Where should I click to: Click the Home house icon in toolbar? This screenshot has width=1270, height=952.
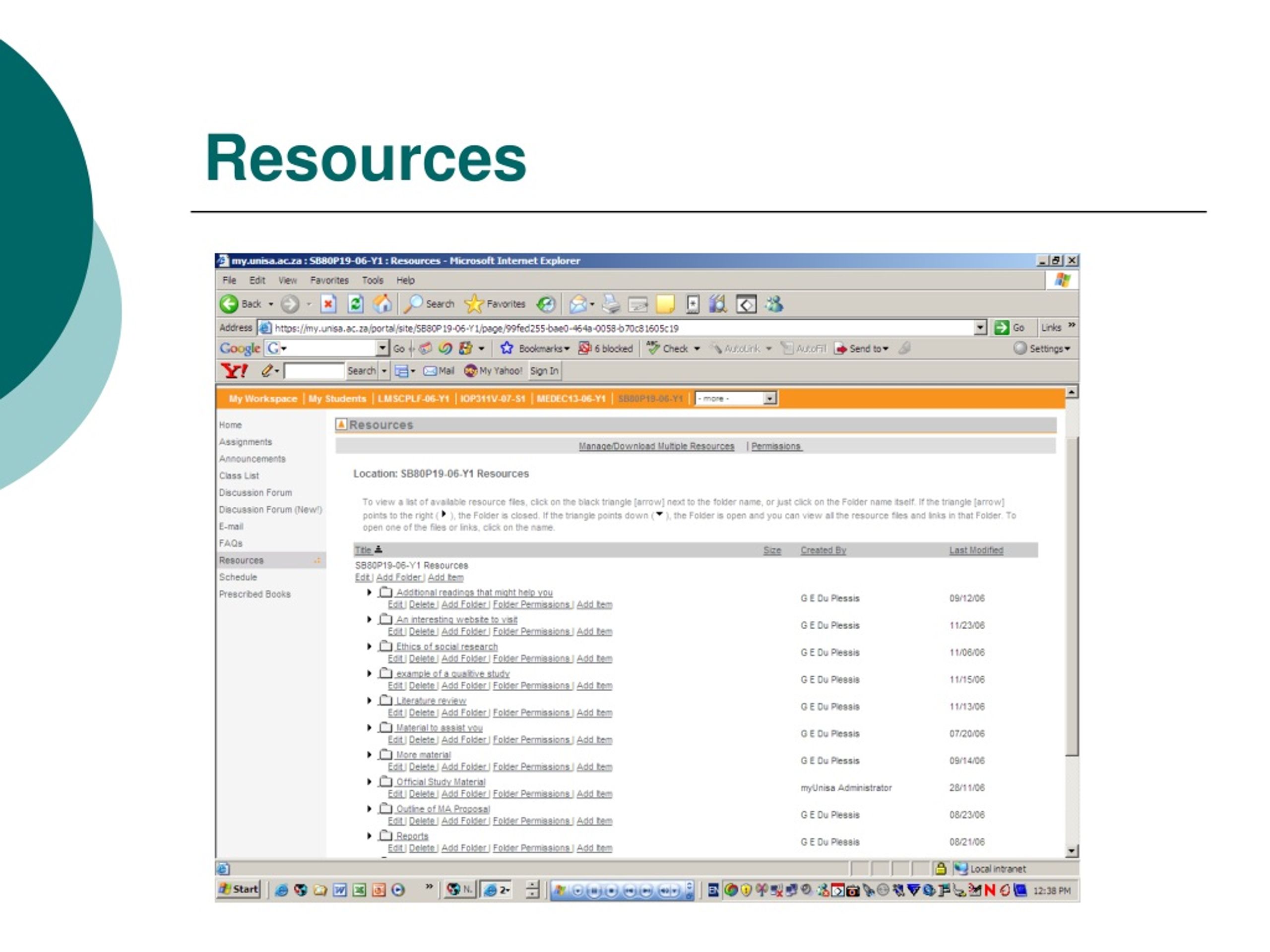point(382,303)
